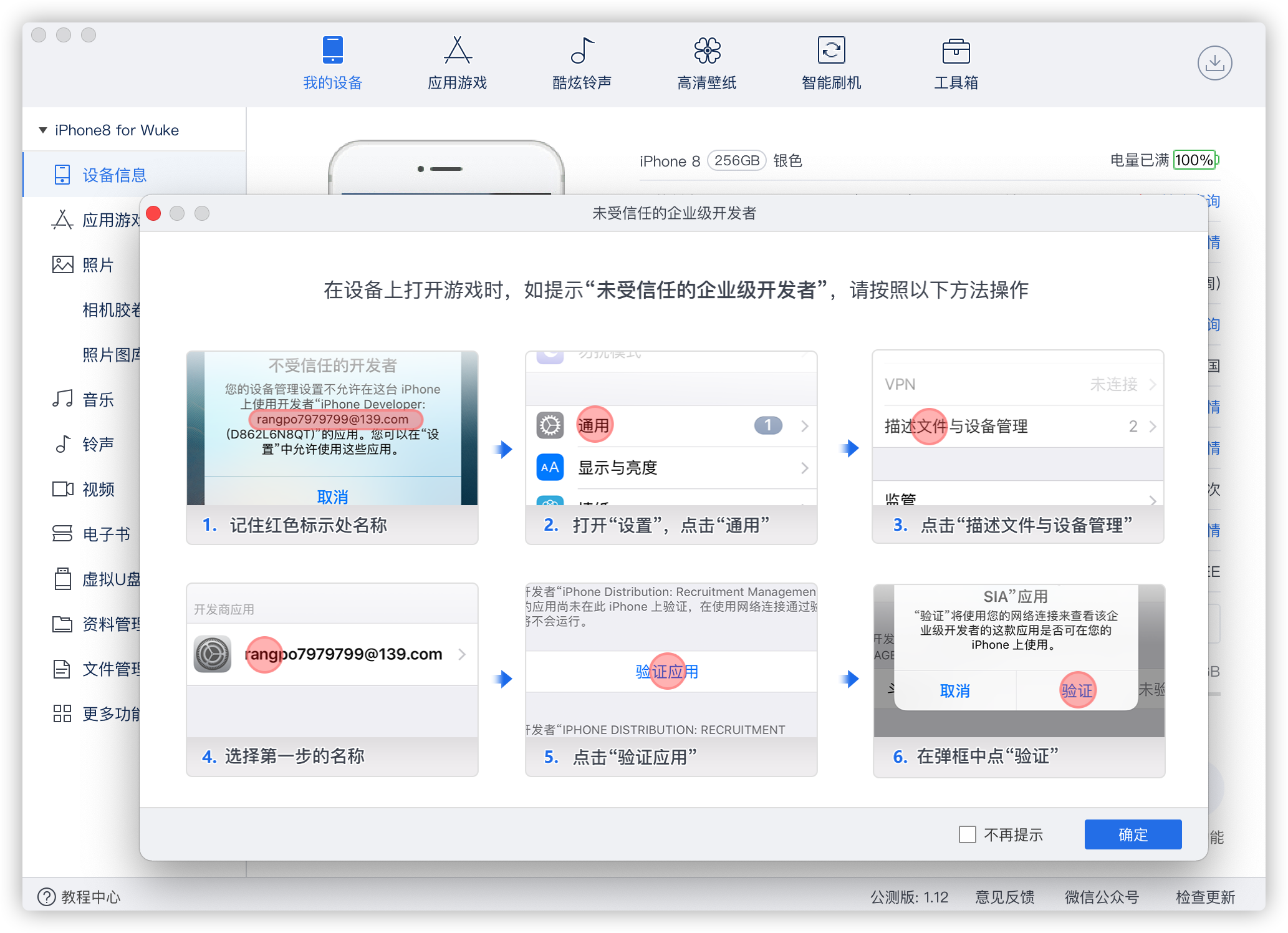Viewport: 1288px width, 933px height.
Task: Click the 教程中心 help icon
Action: pyautogui.click(x=47, y=897)
